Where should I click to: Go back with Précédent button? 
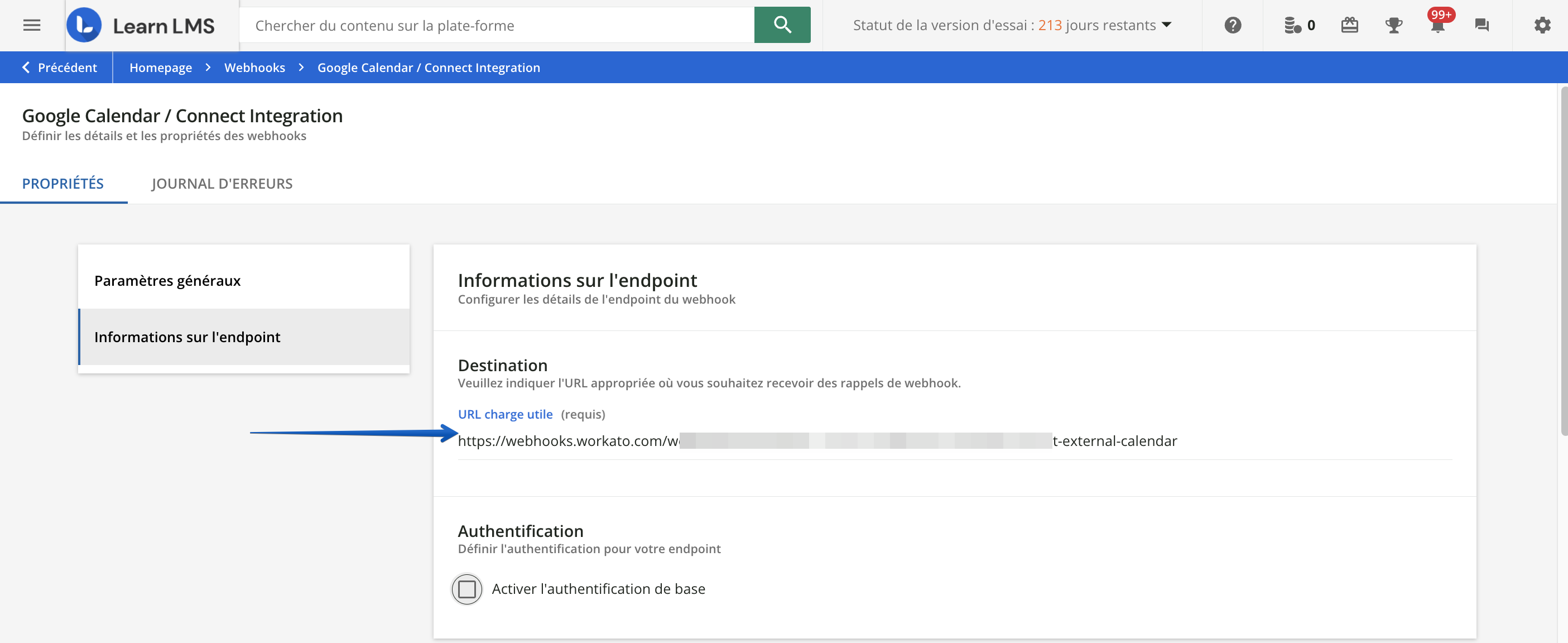[59, 68]
